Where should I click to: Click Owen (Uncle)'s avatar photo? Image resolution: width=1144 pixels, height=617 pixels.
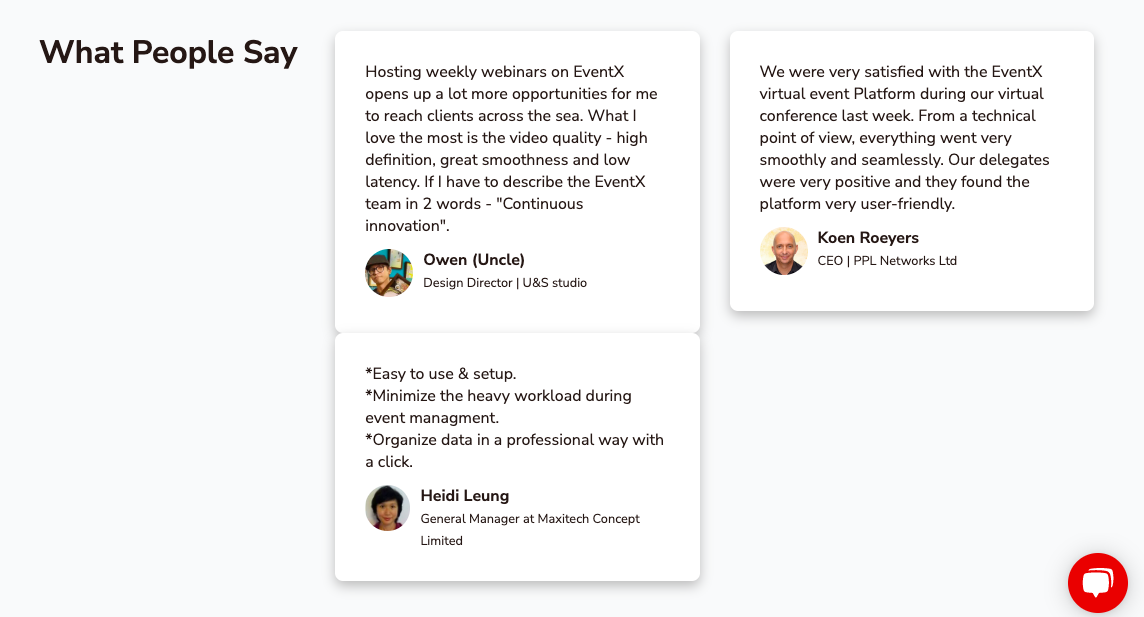tap(389, 273)
